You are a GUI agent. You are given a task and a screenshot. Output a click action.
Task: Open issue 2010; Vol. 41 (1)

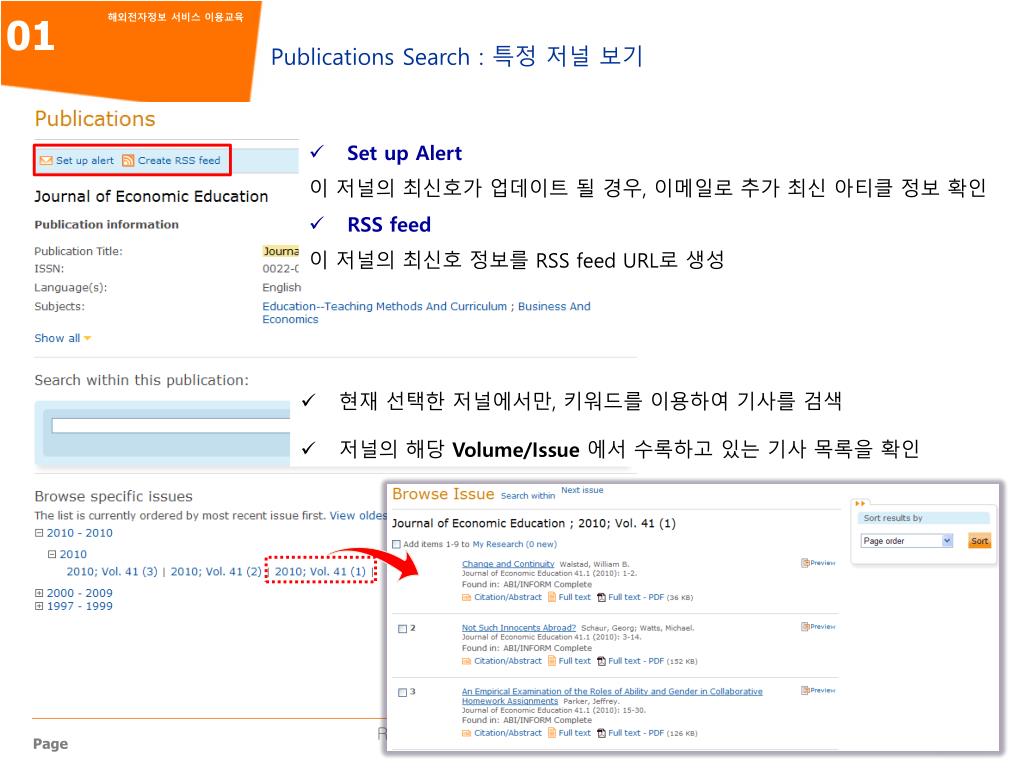pyautogui.click(x=320, y=571)
